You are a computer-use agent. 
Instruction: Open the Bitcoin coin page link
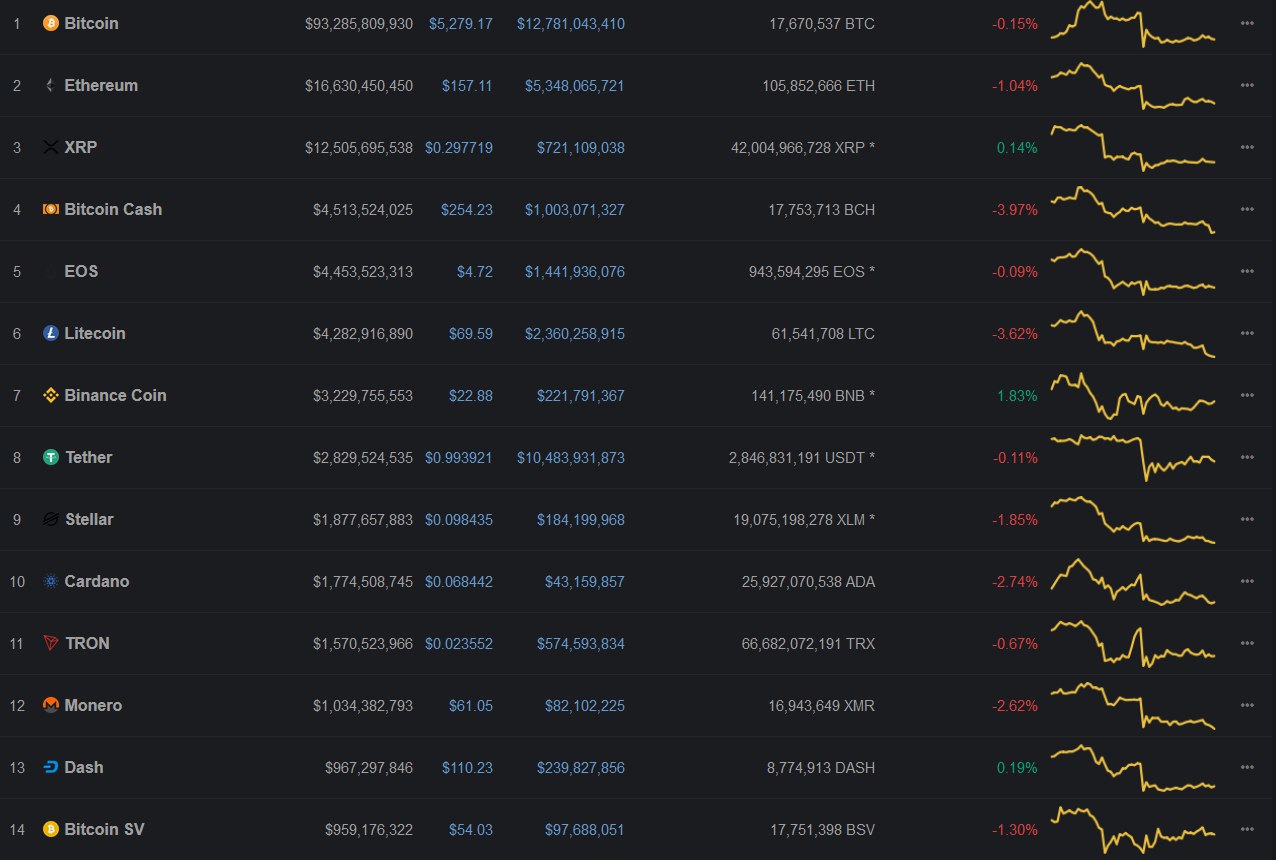[91, 23]
